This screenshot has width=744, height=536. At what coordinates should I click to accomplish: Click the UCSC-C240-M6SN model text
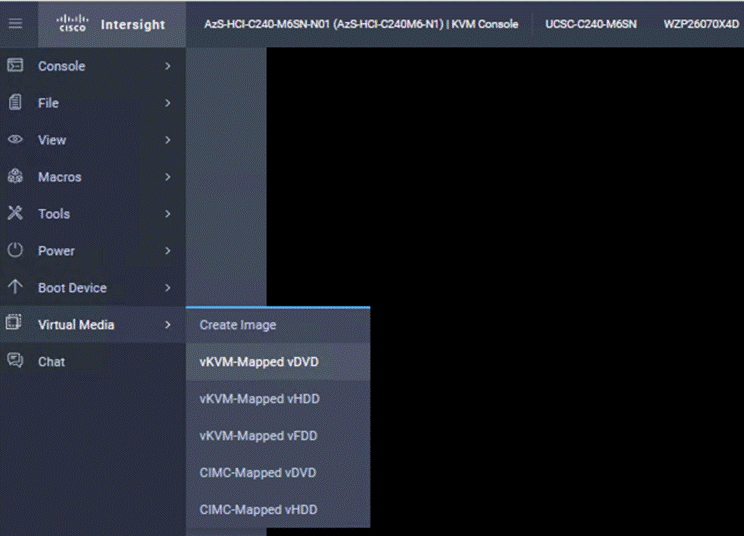coord(591,24)
